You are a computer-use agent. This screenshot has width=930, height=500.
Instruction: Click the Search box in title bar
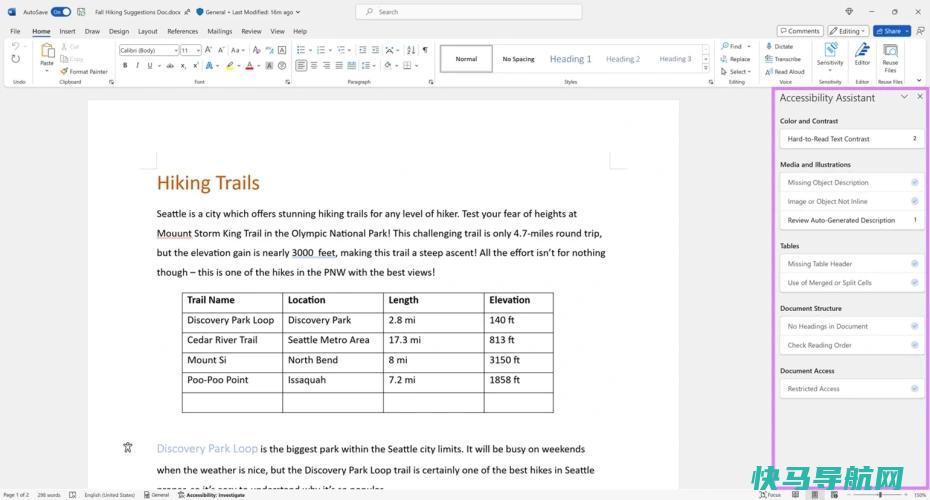coord(469,12)
